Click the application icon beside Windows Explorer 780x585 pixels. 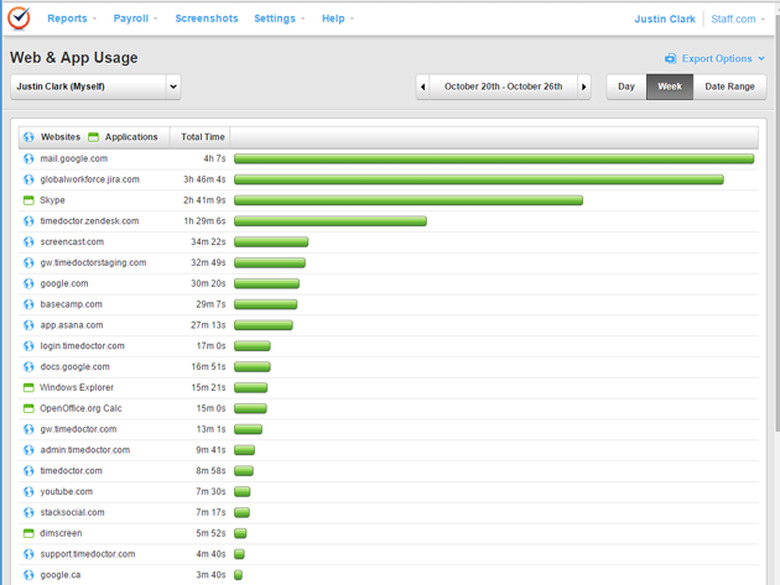(29, 388)
